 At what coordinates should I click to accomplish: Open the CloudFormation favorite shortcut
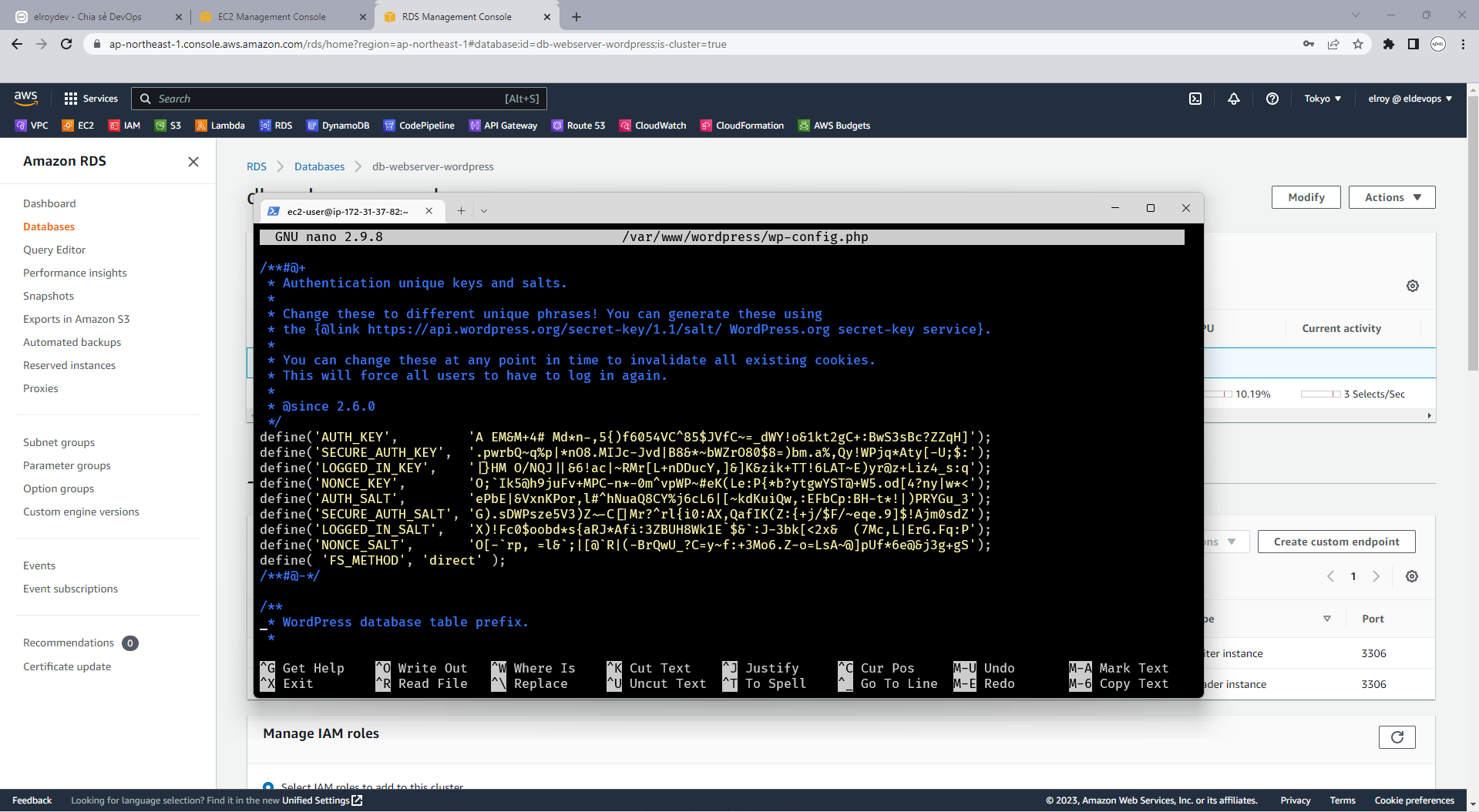pyautogui.click(x=742, y=126)
